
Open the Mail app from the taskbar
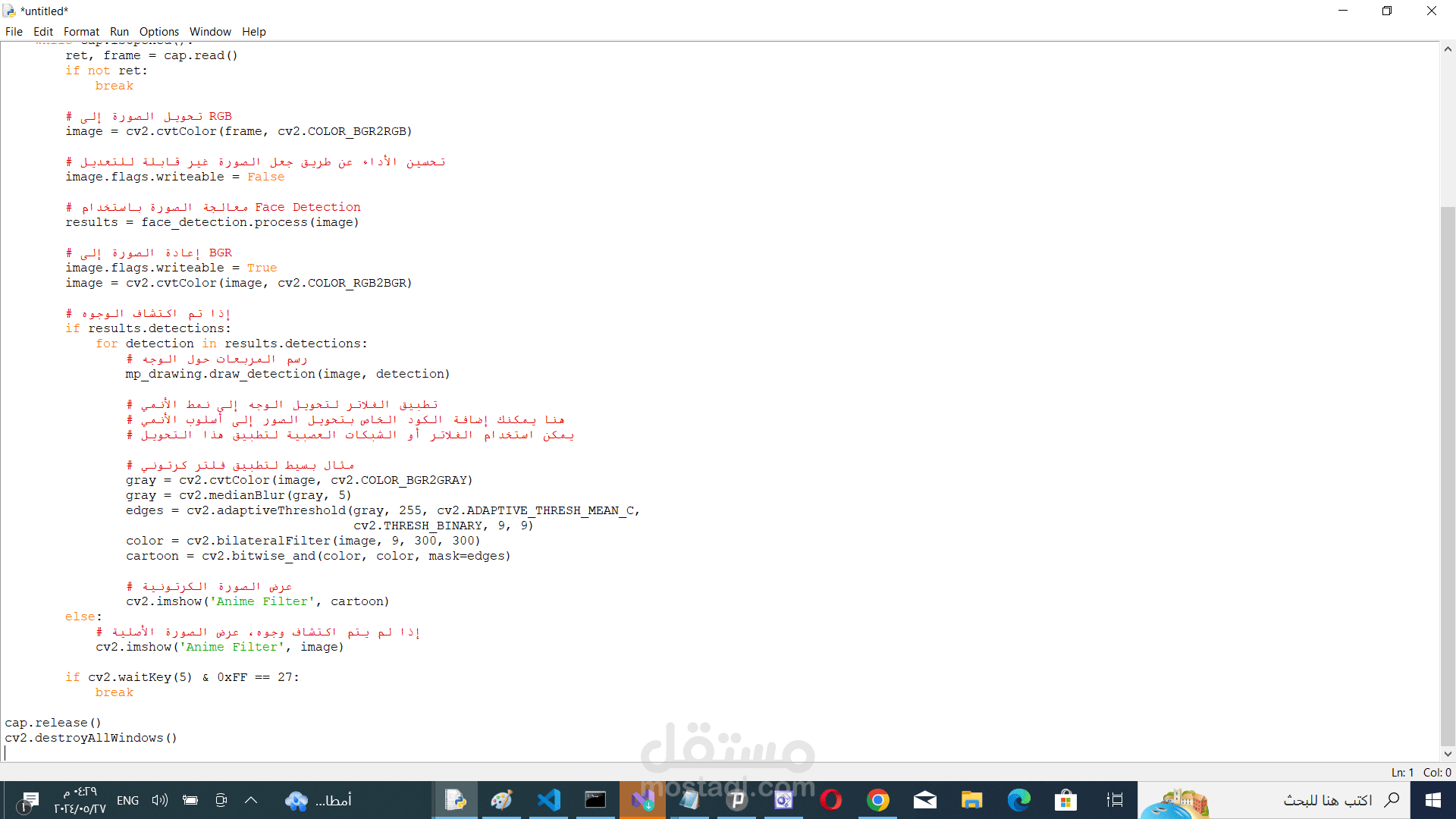pos(925,800)
